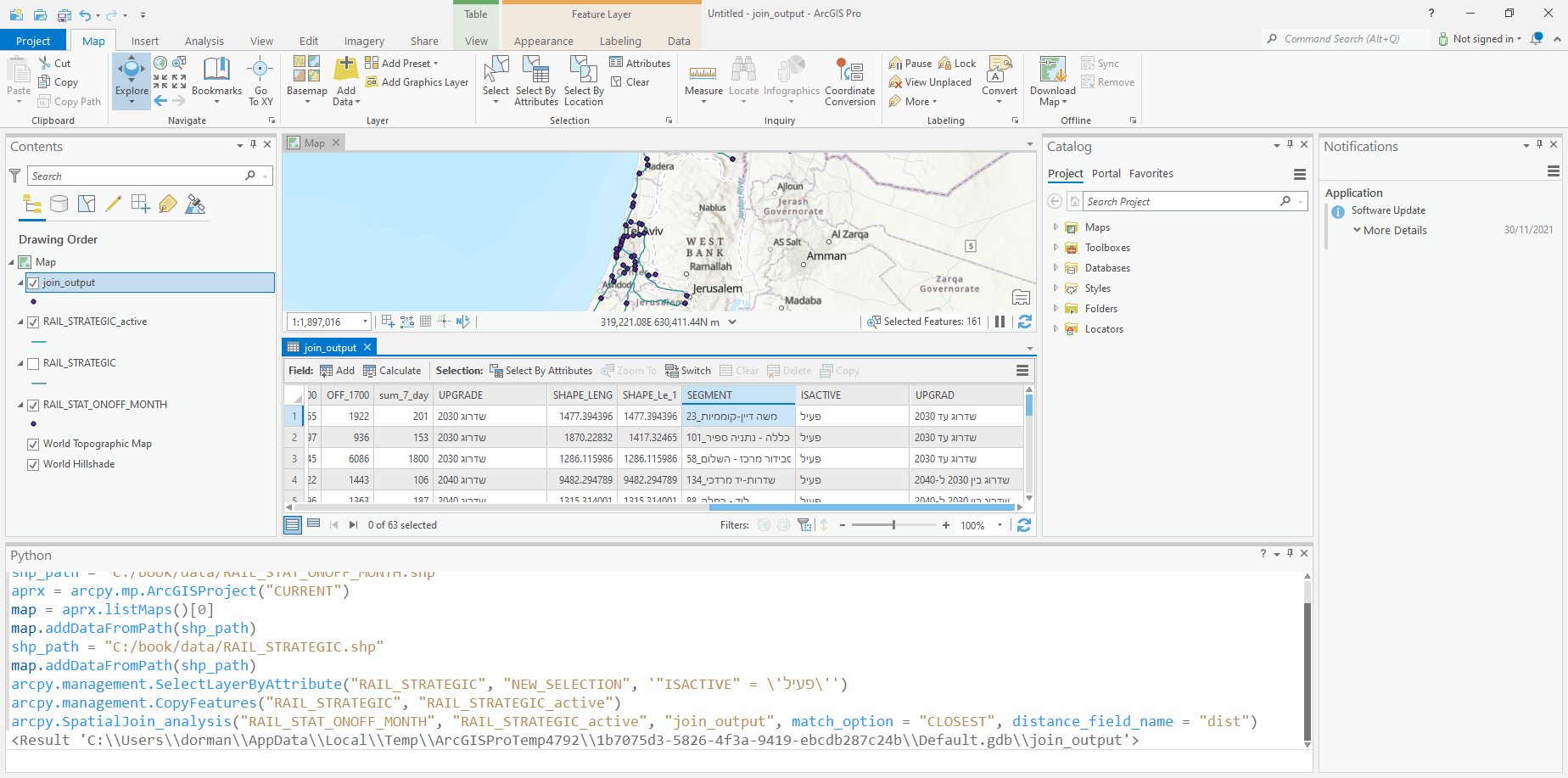
Task: Open the Portal tab in Catalog
Action: point(1106,173)
